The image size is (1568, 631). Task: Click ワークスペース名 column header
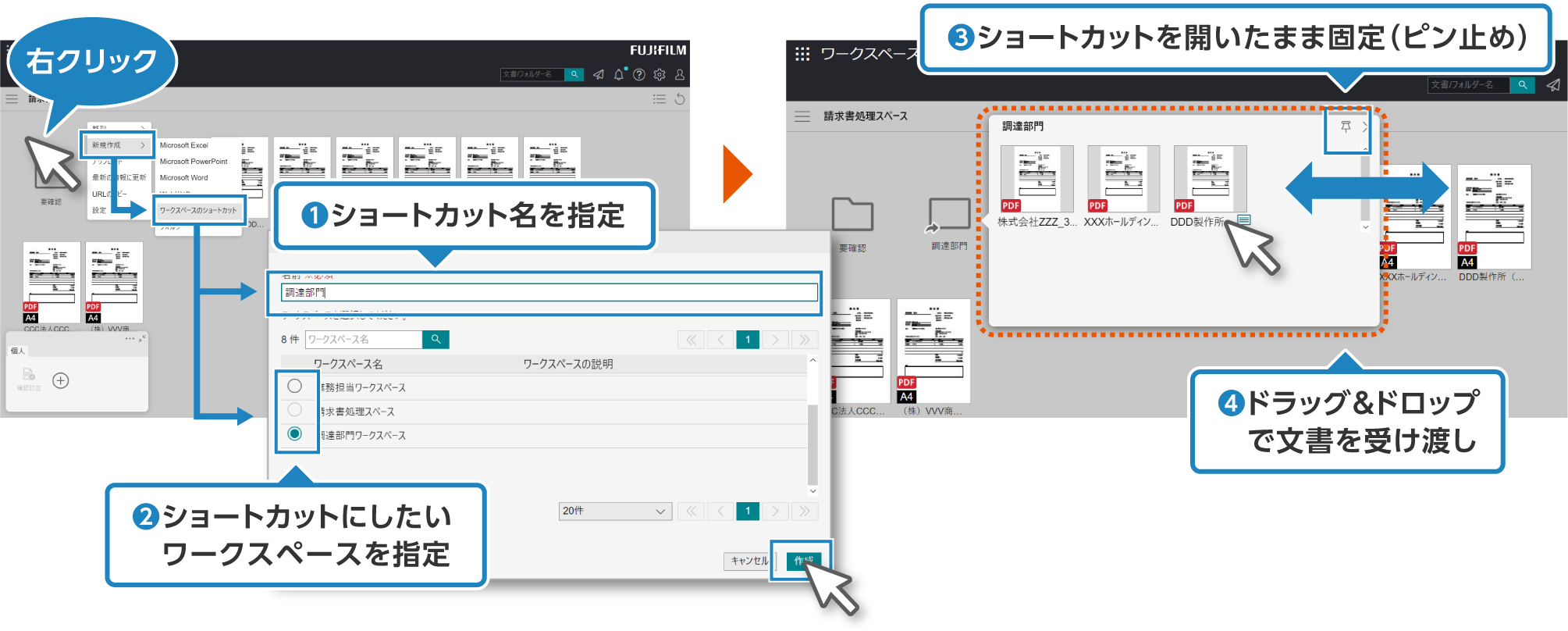348,364
